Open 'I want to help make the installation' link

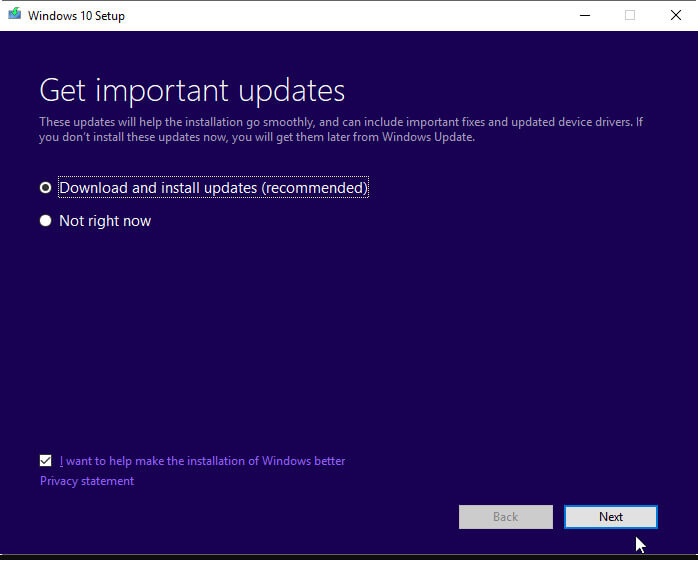[x=202, y=461]
